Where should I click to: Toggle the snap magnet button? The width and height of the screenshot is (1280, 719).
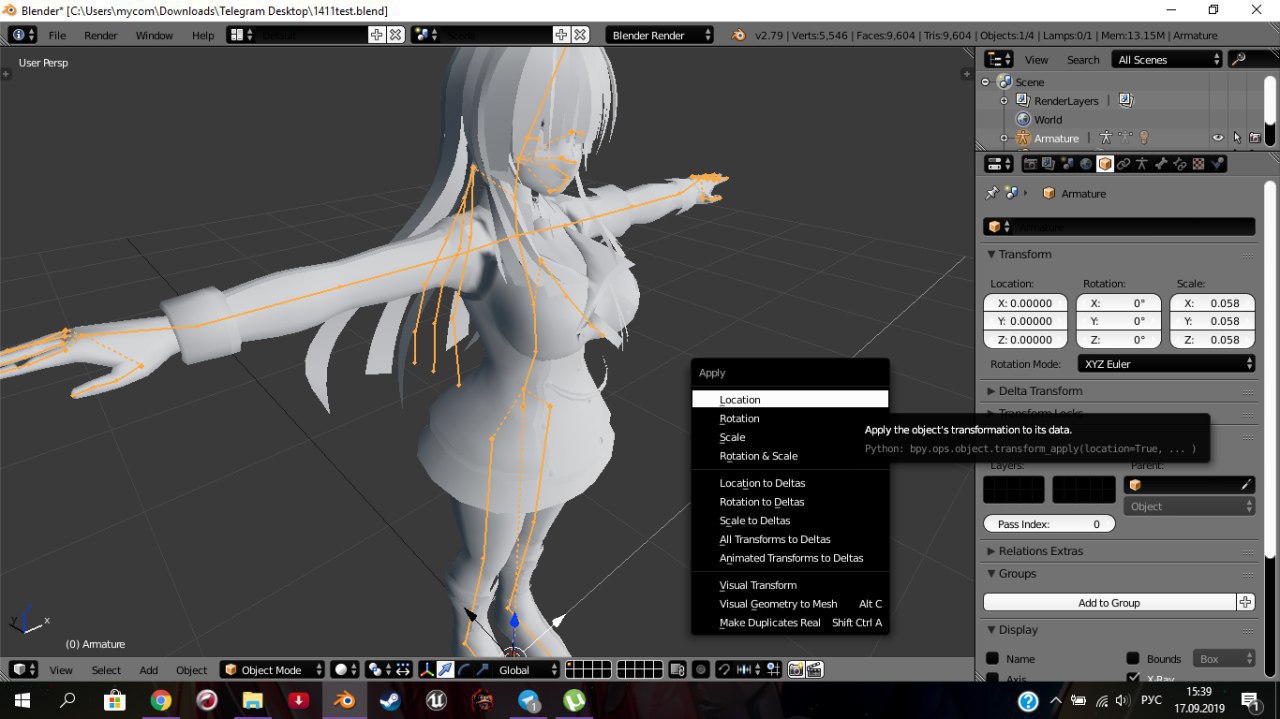click(x=724, y=669)
